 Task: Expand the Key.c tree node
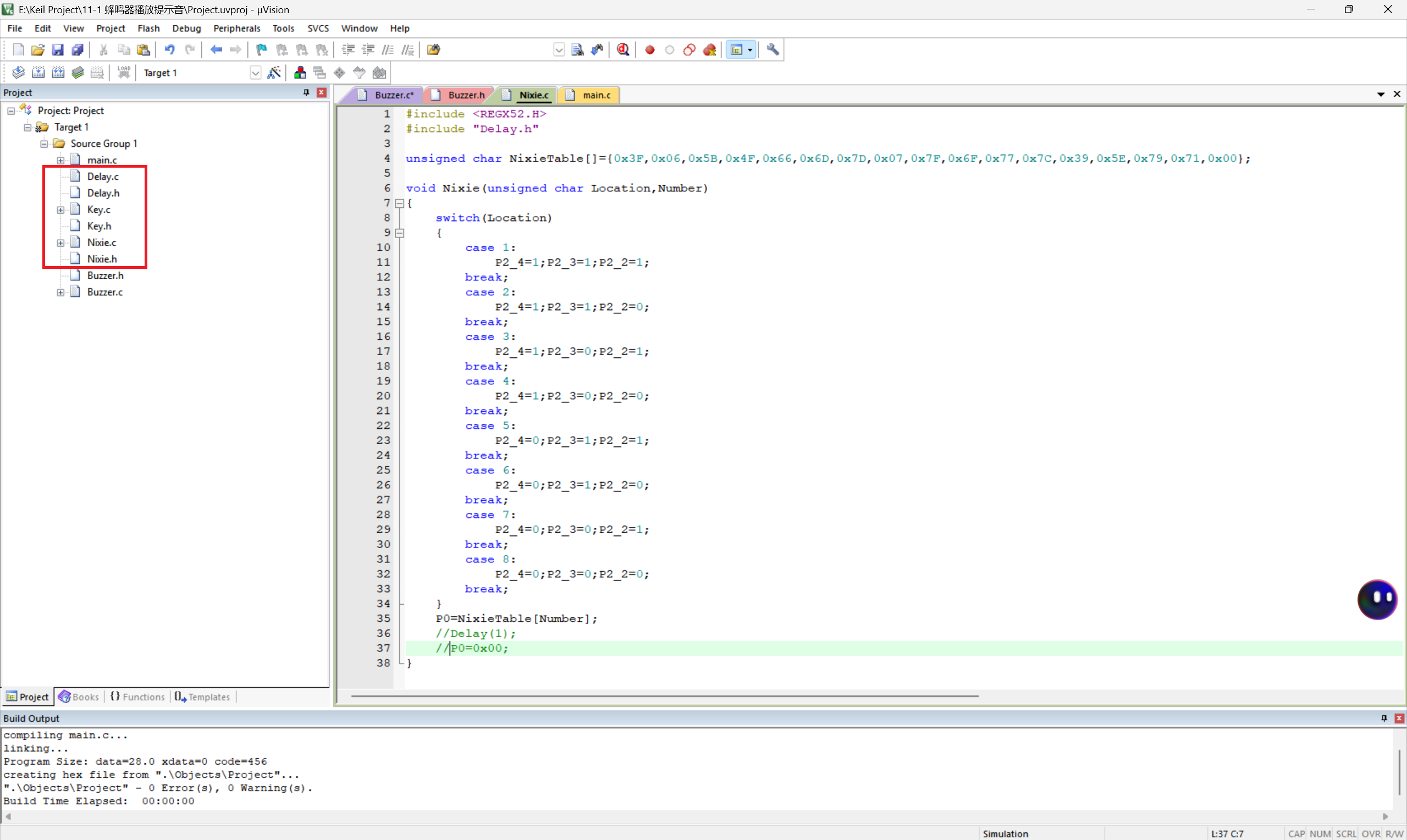(x=60, y=210)
